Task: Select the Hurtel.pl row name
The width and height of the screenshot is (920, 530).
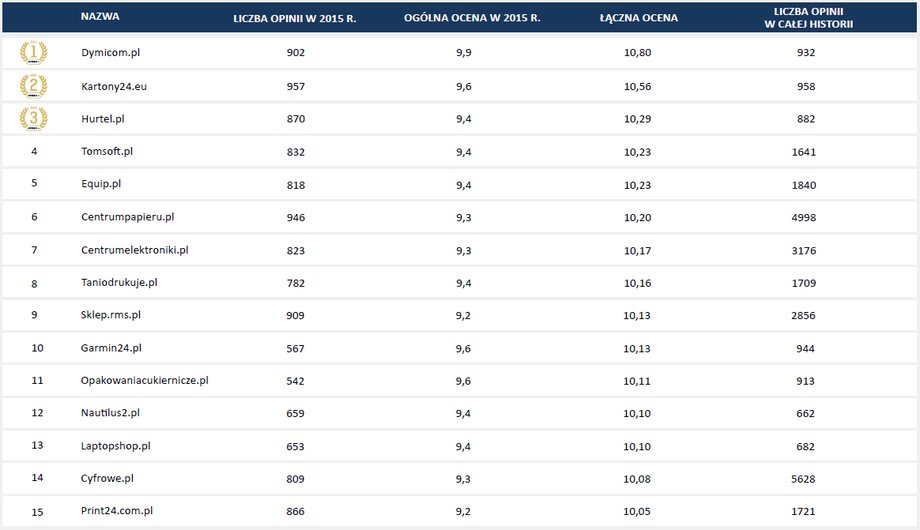Action: tap(103, 119)
